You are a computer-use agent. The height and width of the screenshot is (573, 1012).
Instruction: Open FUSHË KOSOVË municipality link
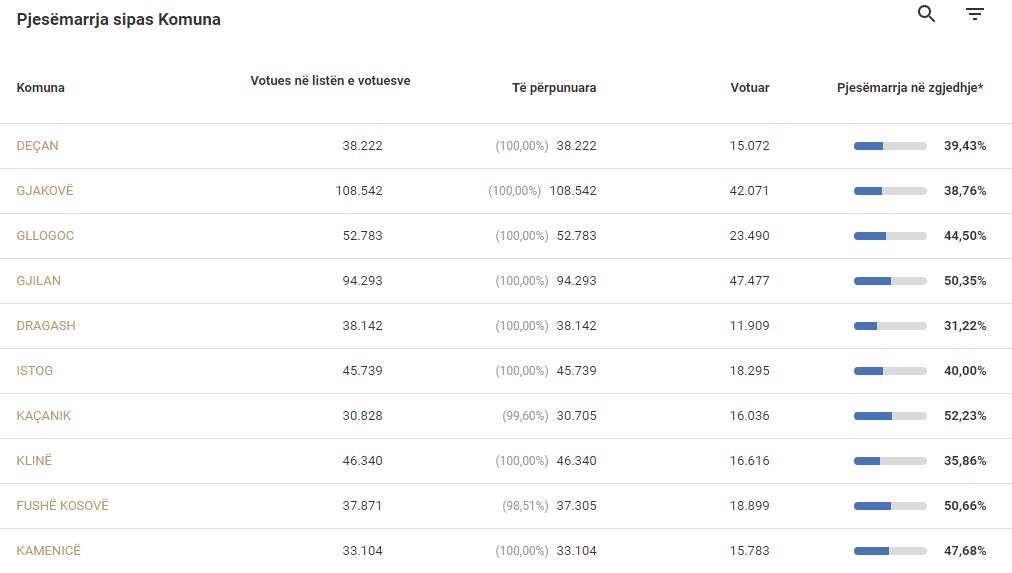pyautogui.click(x=63, y=506)
